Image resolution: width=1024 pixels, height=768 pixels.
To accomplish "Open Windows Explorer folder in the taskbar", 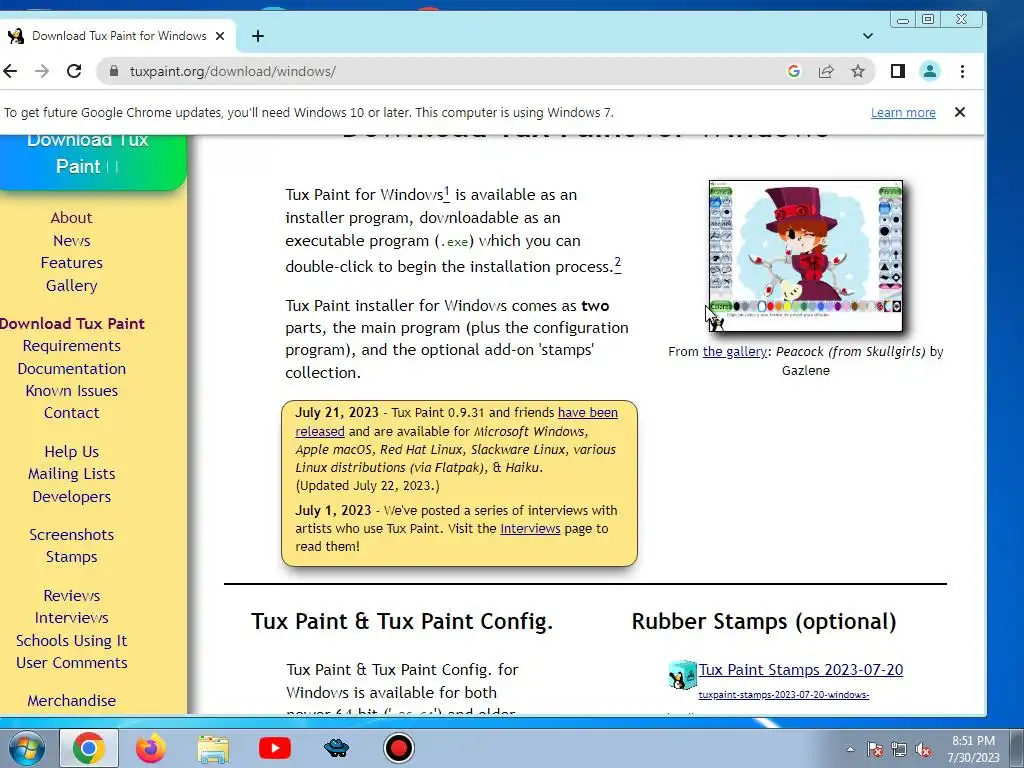I will (213, 748).
